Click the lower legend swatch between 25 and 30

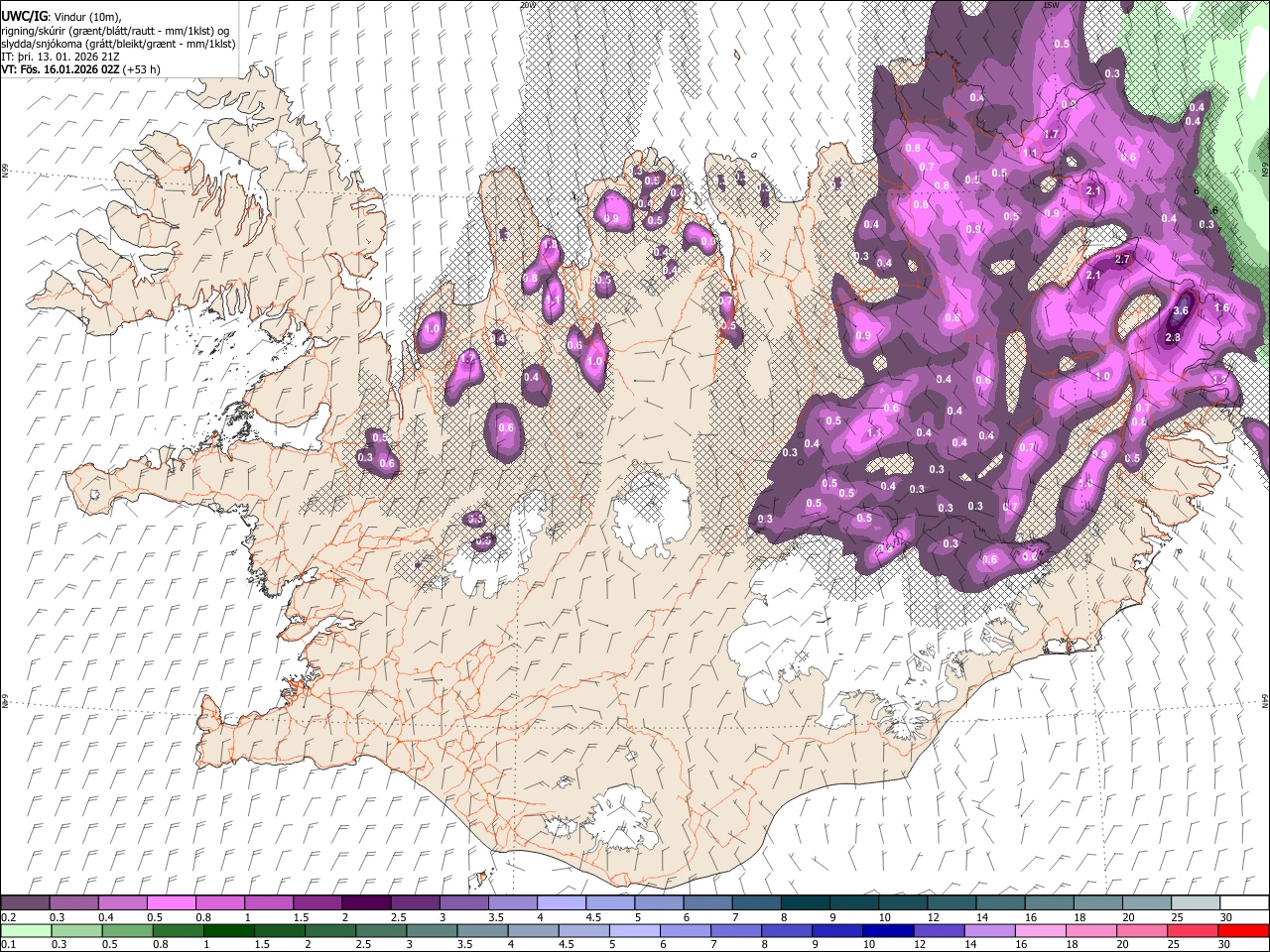(x=1192, y=930)
